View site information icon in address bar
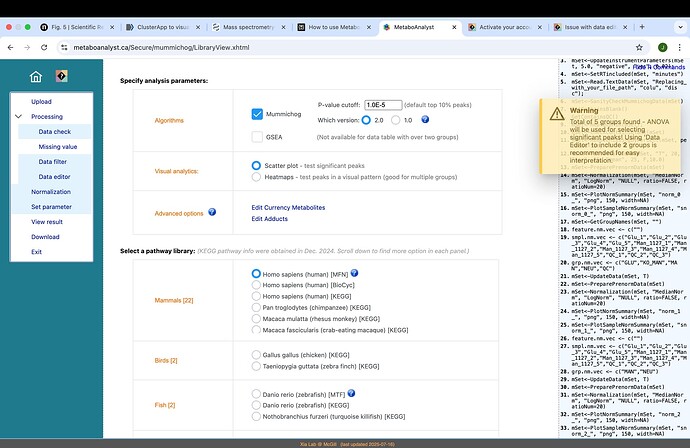Image resolution: width=690 pixels, height=448 pixels. pyautogui.click(x=64, y=47)
